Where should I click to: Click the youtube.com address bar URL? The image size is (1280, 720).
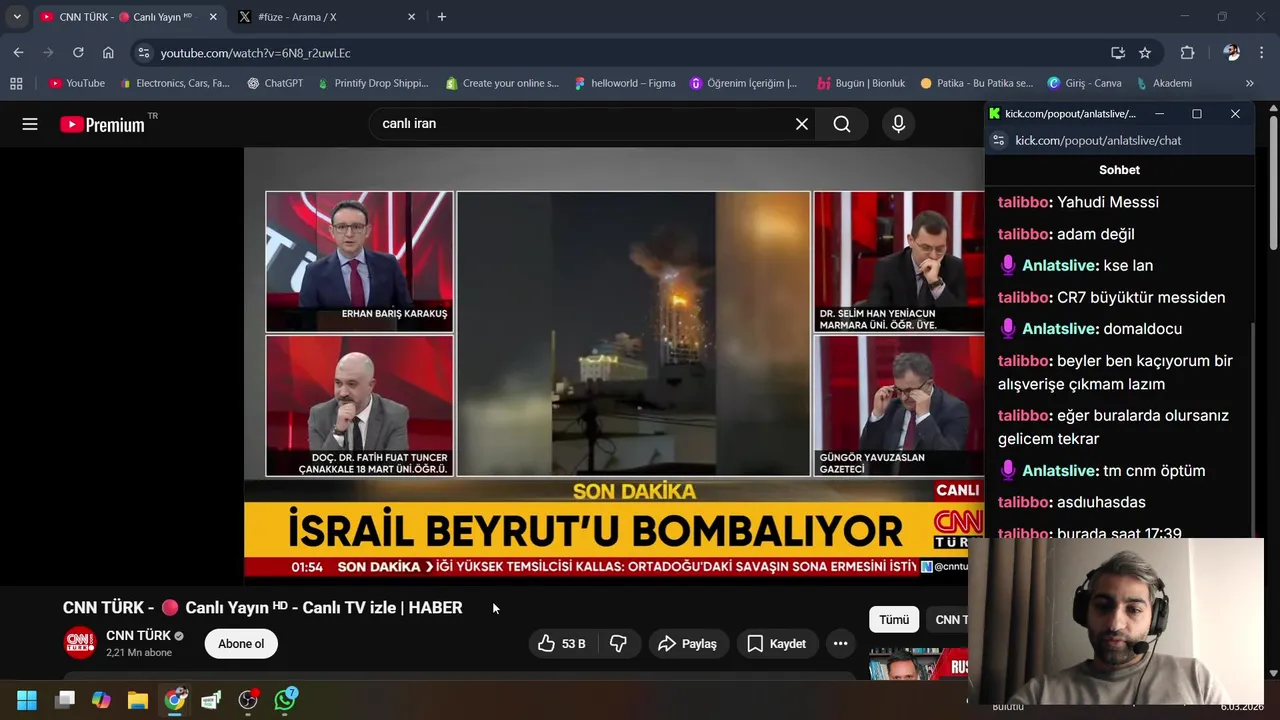[x=255, y=53]
